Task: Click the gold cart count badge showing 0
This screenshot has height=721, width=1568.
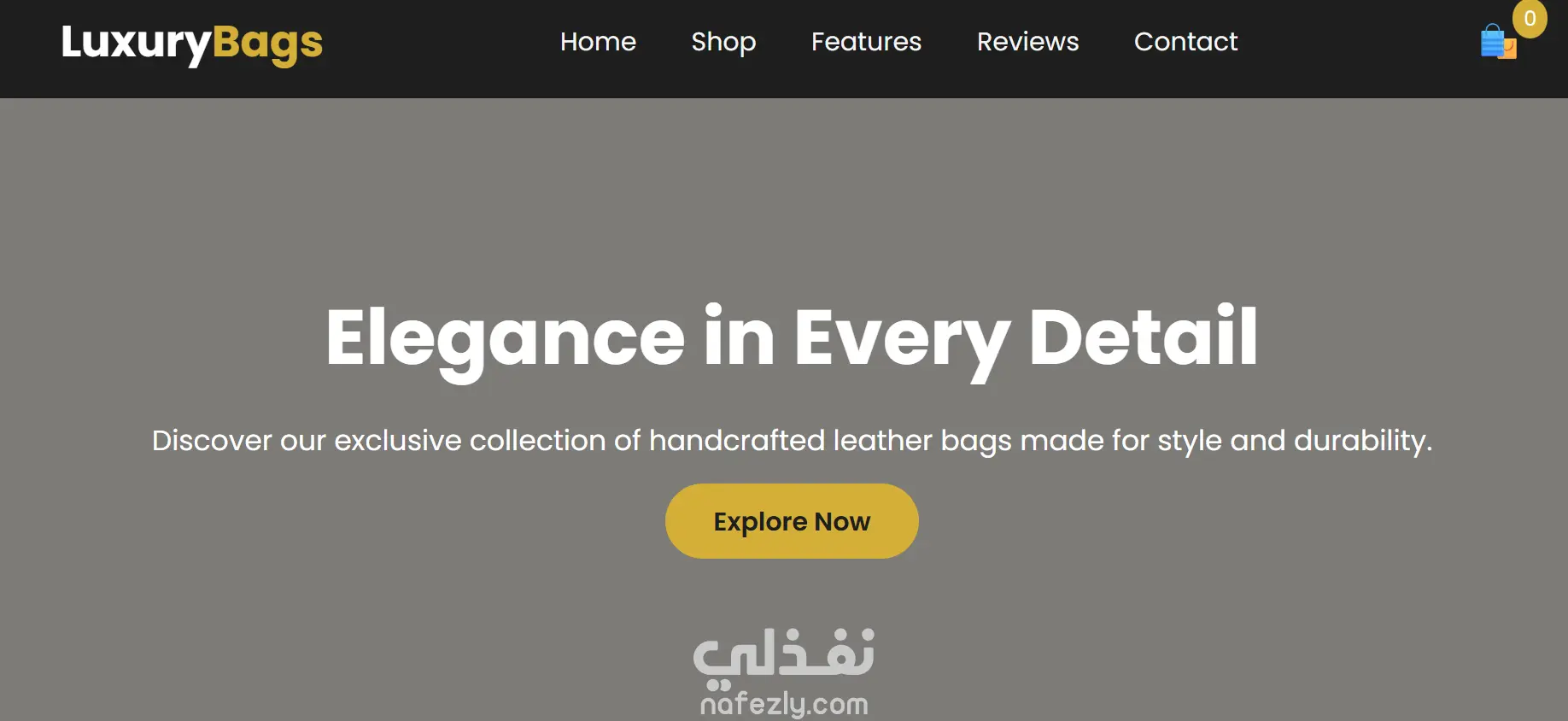Action: point(1530,19)
